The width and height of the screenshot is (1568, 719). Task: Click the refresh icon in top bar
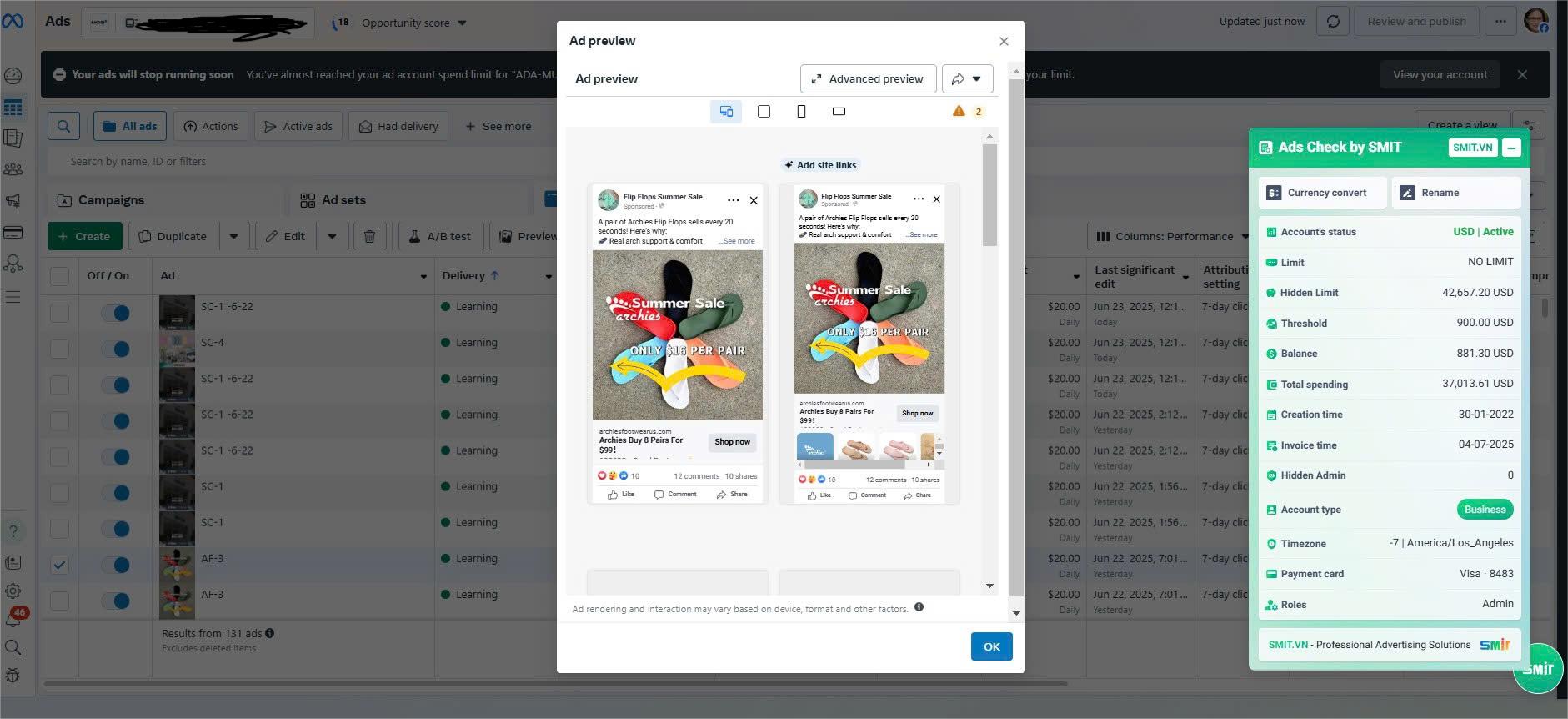[1333, 22]
